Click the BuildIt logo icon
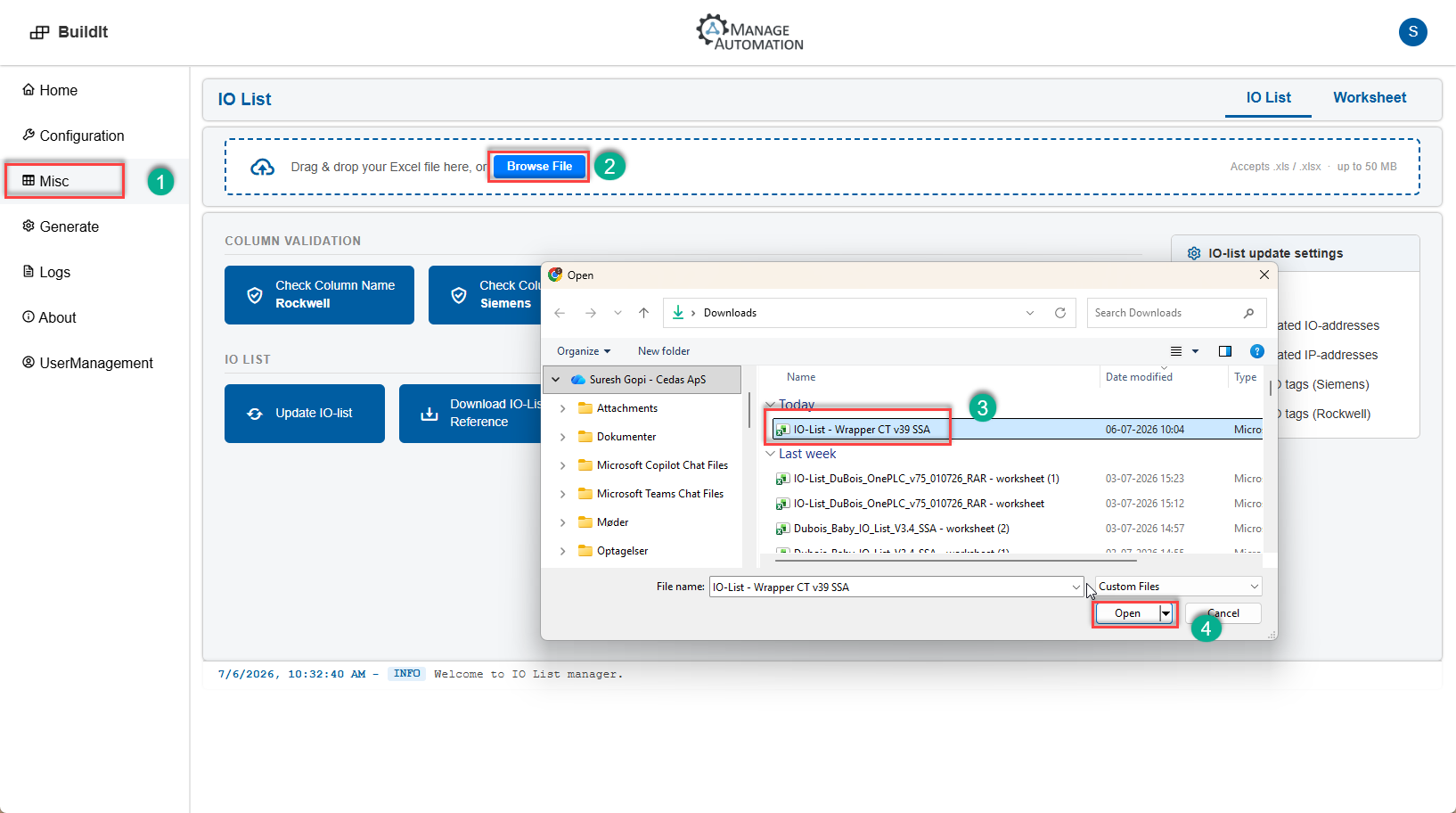 point(39,33)
